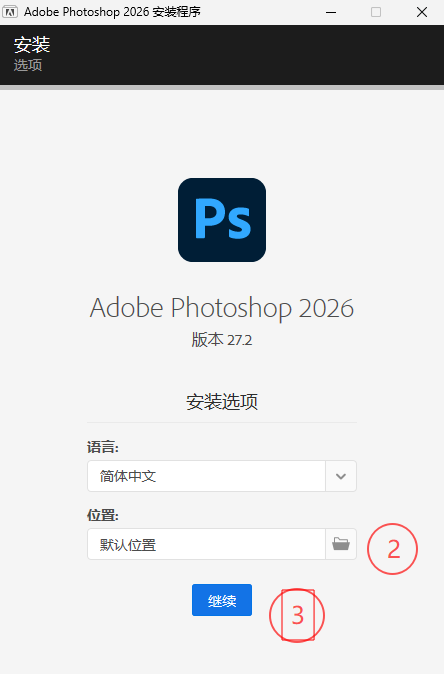Image resolution: width=444 pixels, height=674 pixels.
Task: Click the Adobe installer icon in the title bar
Action: [x=10, y=12]
